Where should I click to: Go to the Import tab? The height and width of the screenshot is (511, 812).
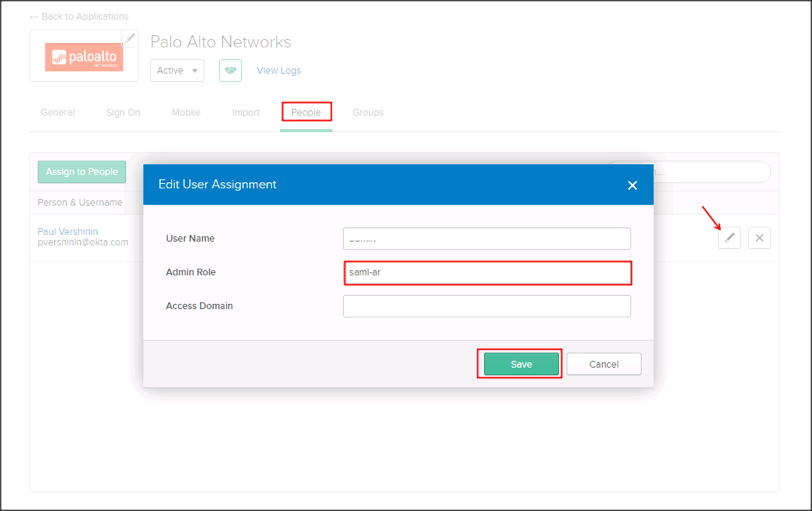(246, 113)
